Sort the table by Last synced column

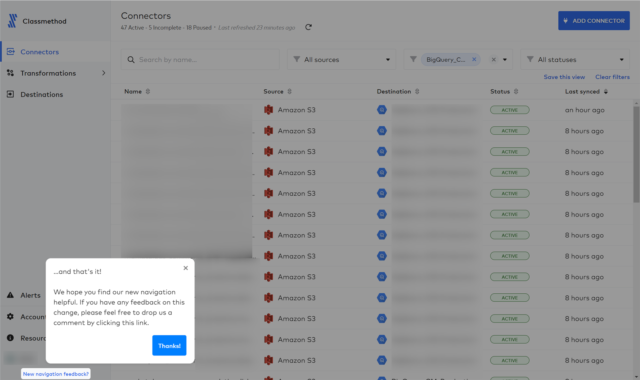[587, 91]
